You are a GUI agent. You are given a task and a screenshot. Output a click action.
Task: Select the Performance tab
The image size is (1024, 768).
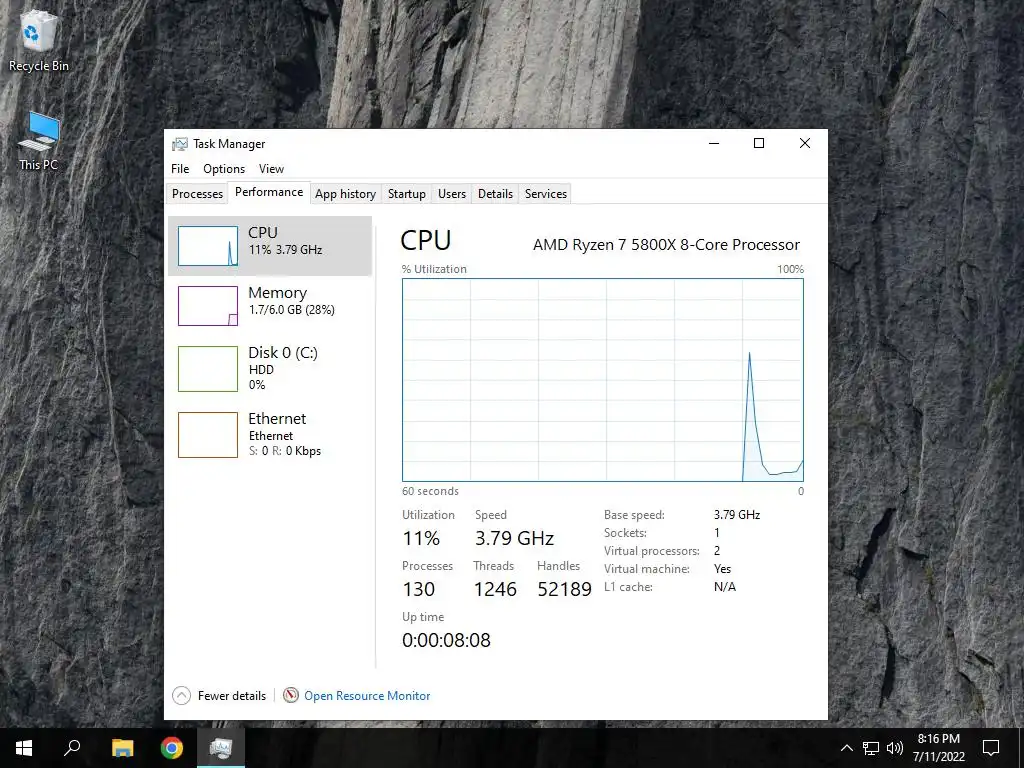pos(269,192)
